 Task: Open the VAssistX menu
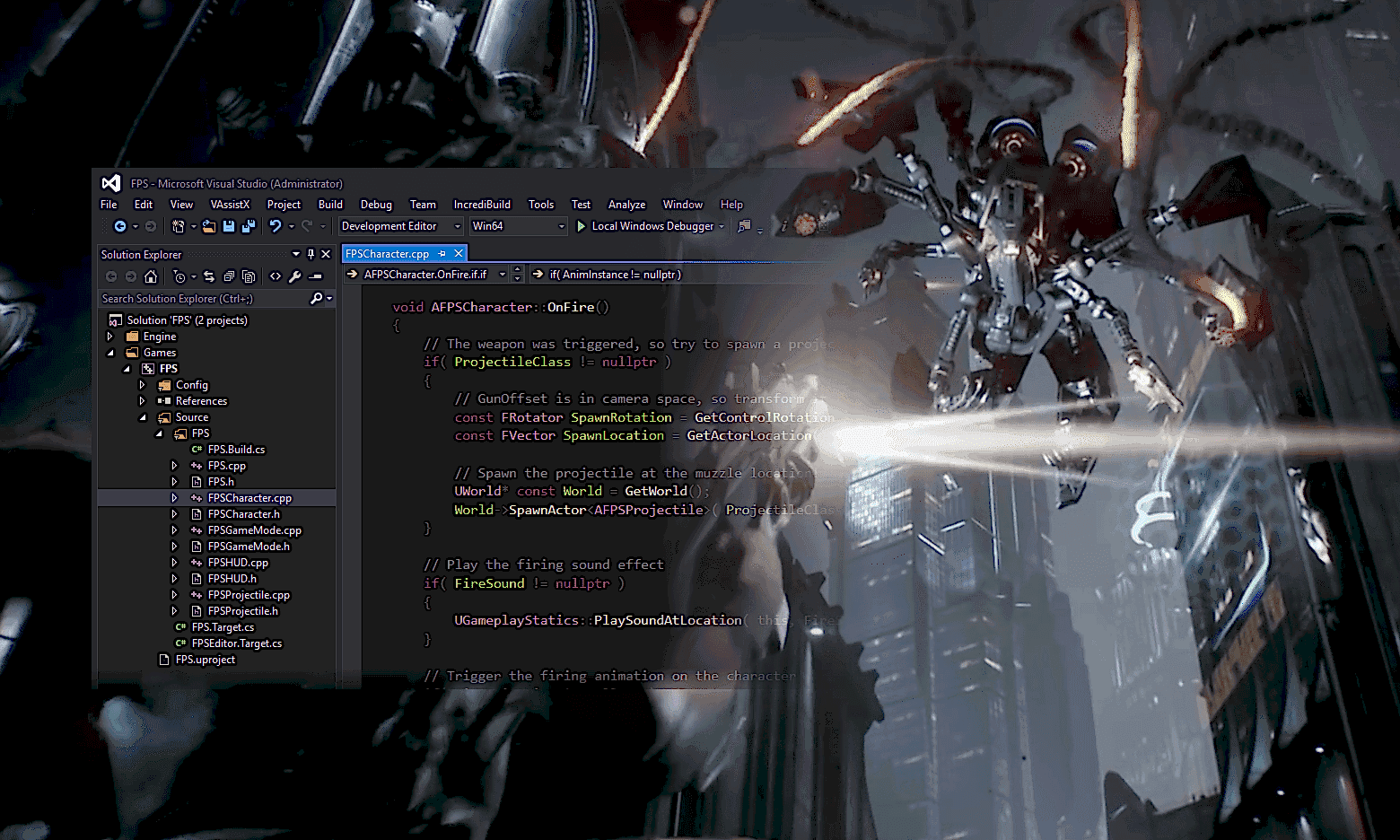pyautogui.click(x=230, y=205)
